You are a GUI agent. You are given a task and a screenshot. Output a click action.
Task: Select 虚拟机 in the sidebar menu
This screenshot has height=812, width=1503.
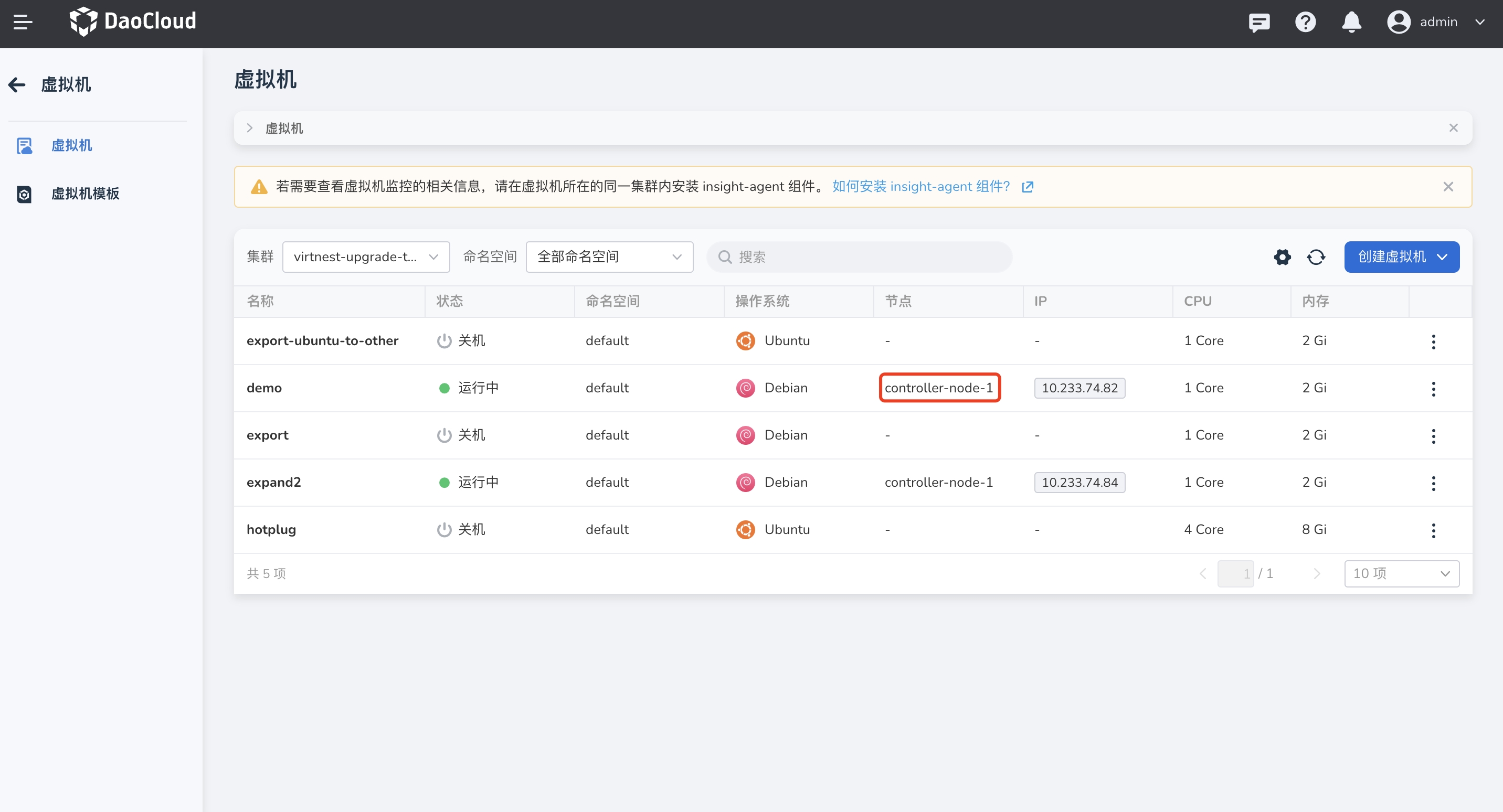(x=71, y=145)
